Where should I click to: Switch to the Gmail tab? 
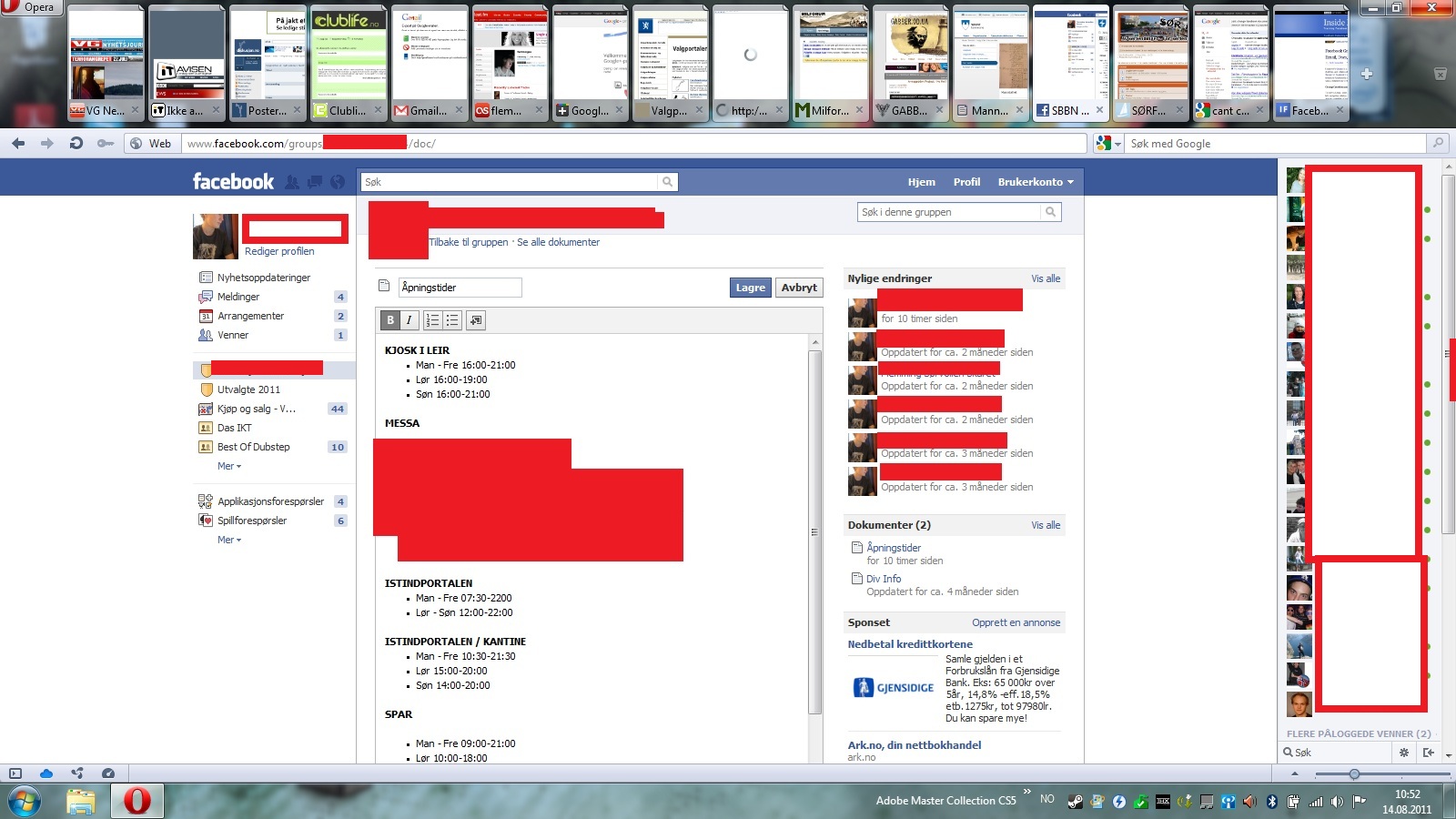coord(430,65)
